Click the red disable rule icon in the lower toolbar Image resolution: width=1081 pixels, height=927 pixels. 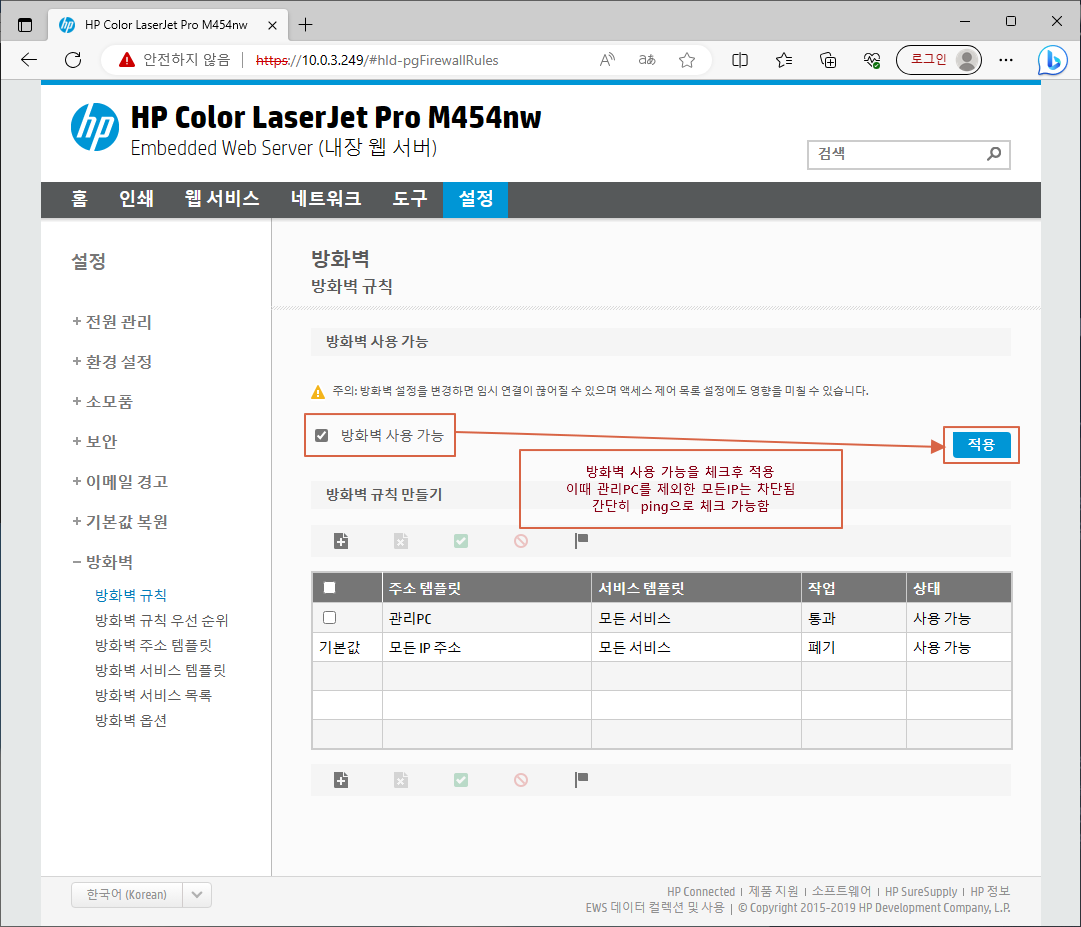point(521,780)
